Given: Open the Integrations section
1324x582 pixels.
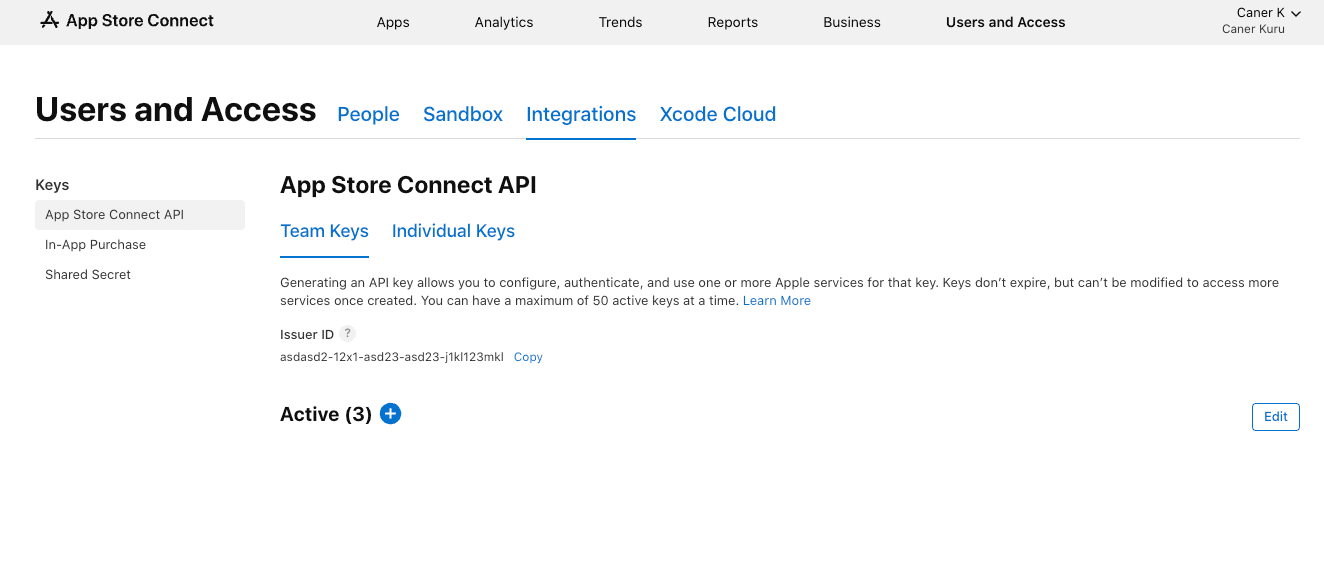Looking at the screenshot, I should [x=580, y=114].
